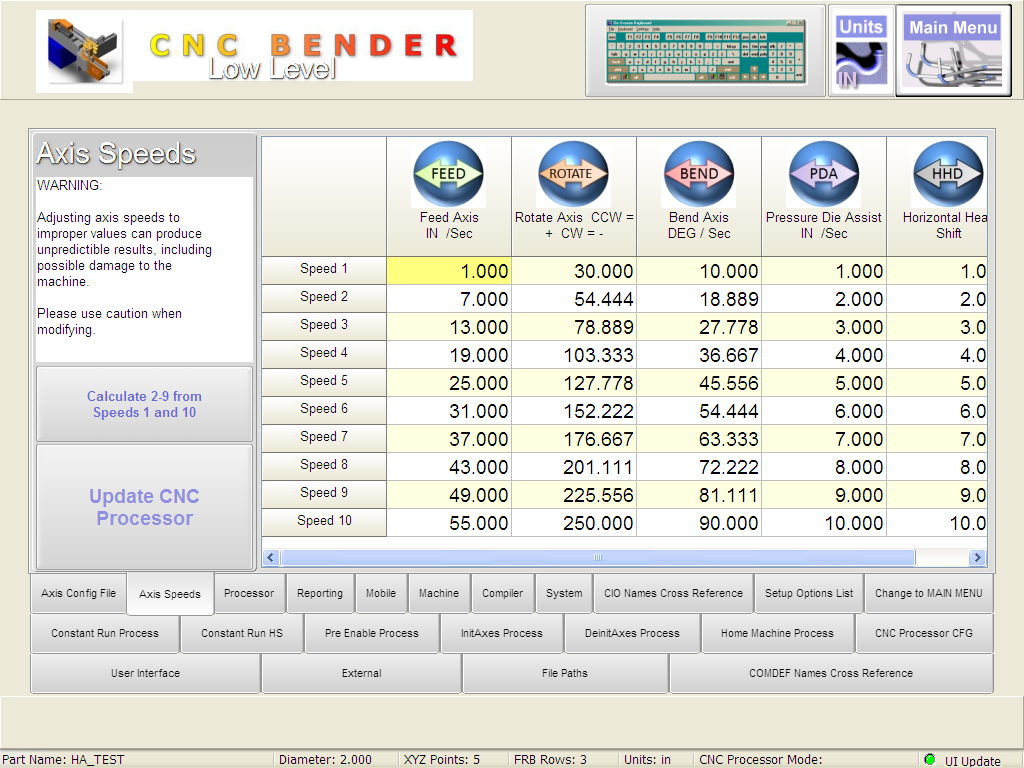Open the Axis Config File tab
Viewport: 1024px width, 768px height.
pyautogui.click(x=78, y=593)
